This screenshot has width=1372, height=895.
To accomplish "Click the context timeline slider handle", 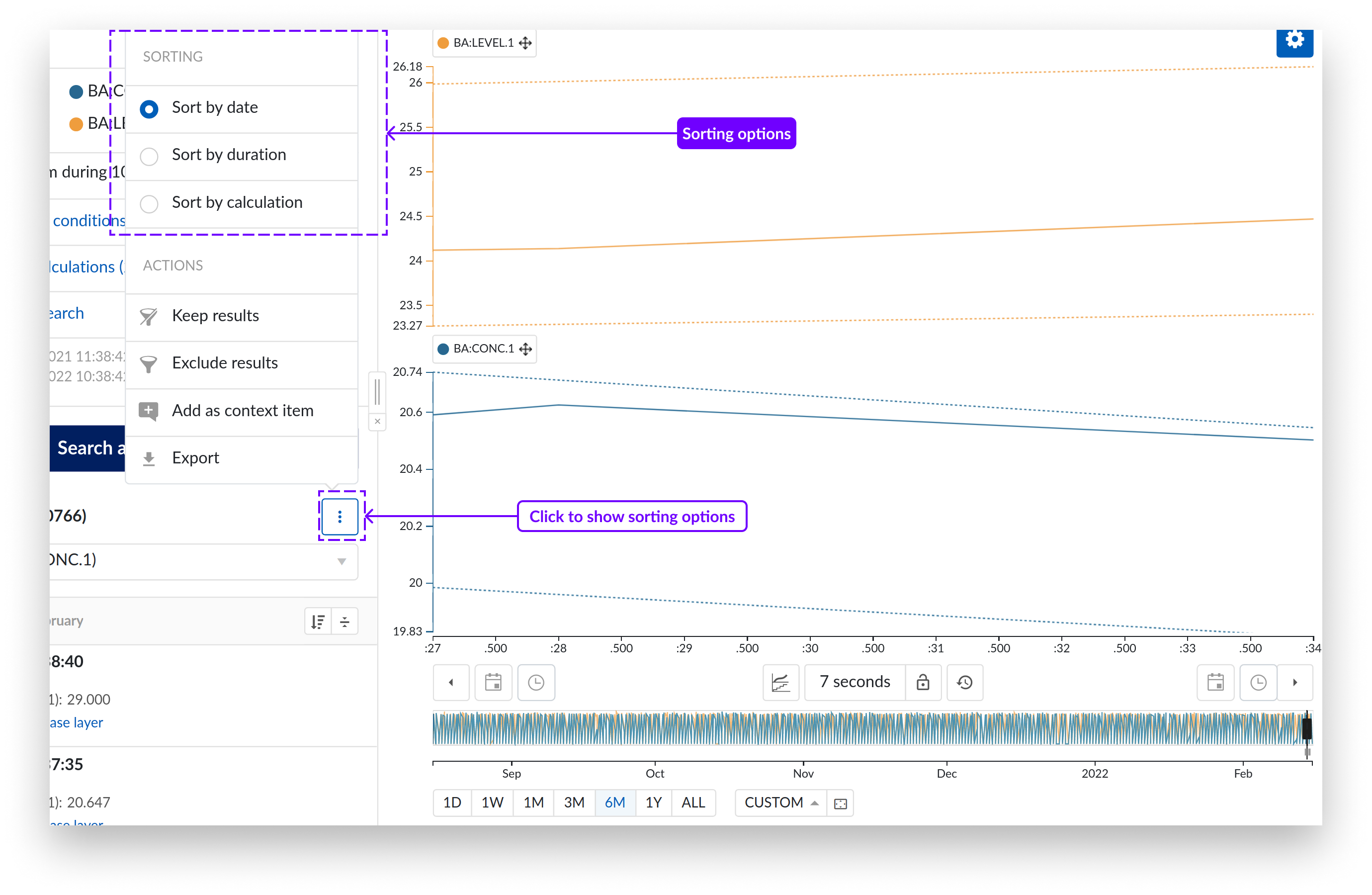I will [1307, 728].
